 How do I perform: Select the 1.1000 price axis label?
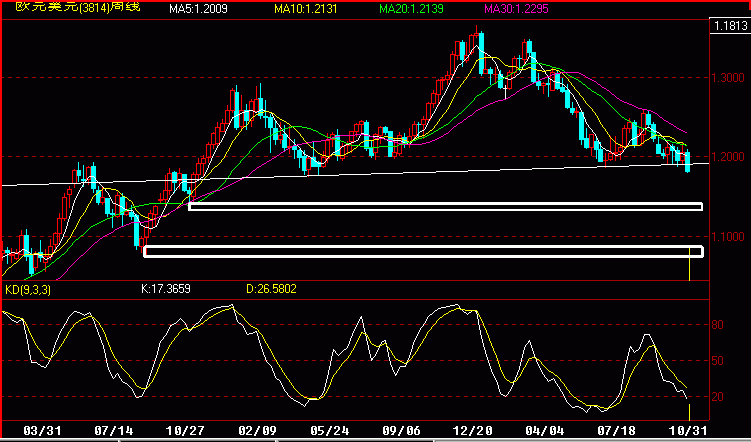728,237
